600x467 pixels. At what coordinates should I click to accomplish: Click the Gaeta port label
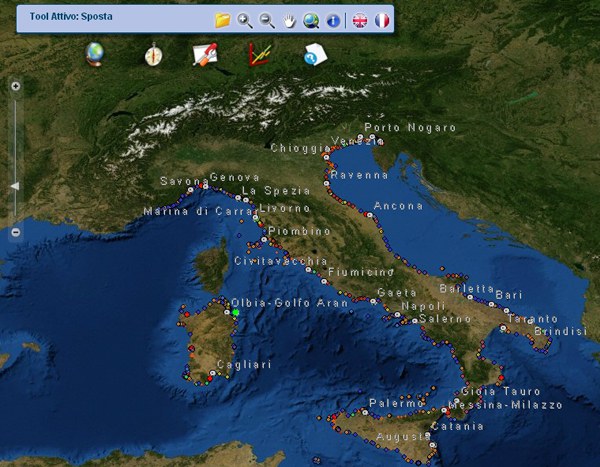[397, 293]
